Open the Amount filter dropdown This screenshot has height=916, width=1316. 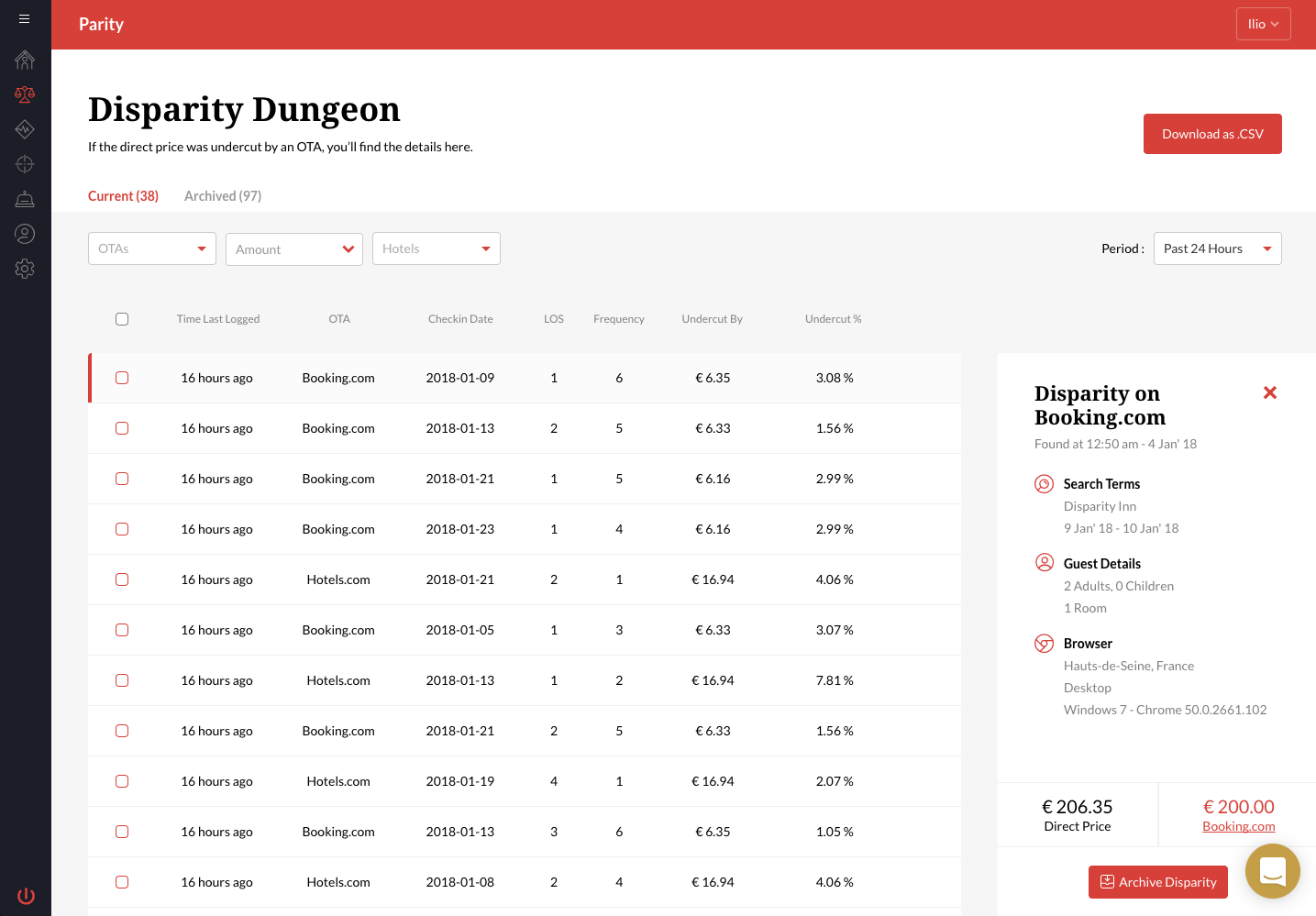pos(294,249)
